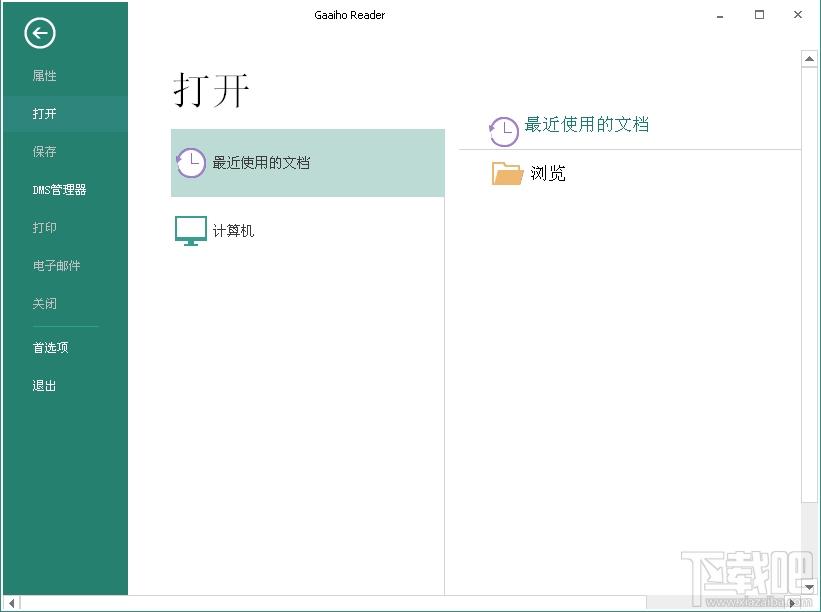Image resolution: width=821 pixels, height=612 pixels.
Task: Close the Gaaiho Reader window
Action: (798, 15)
